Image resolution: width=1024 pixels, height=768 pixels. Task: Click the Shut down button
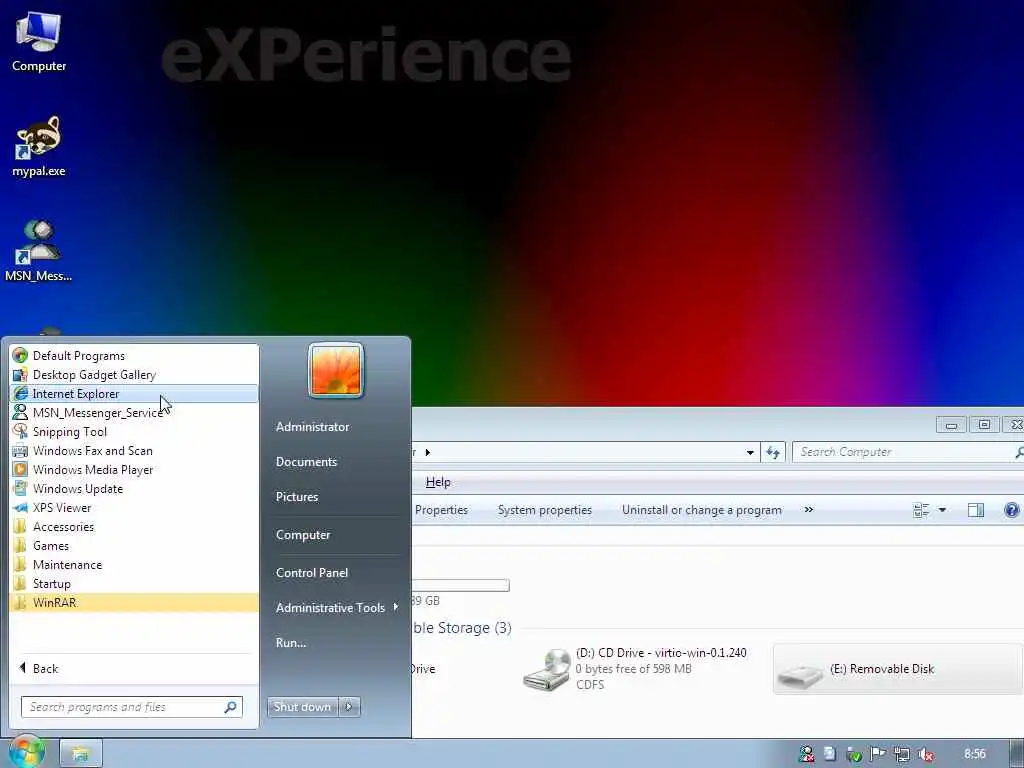click(x=302, y=707)
